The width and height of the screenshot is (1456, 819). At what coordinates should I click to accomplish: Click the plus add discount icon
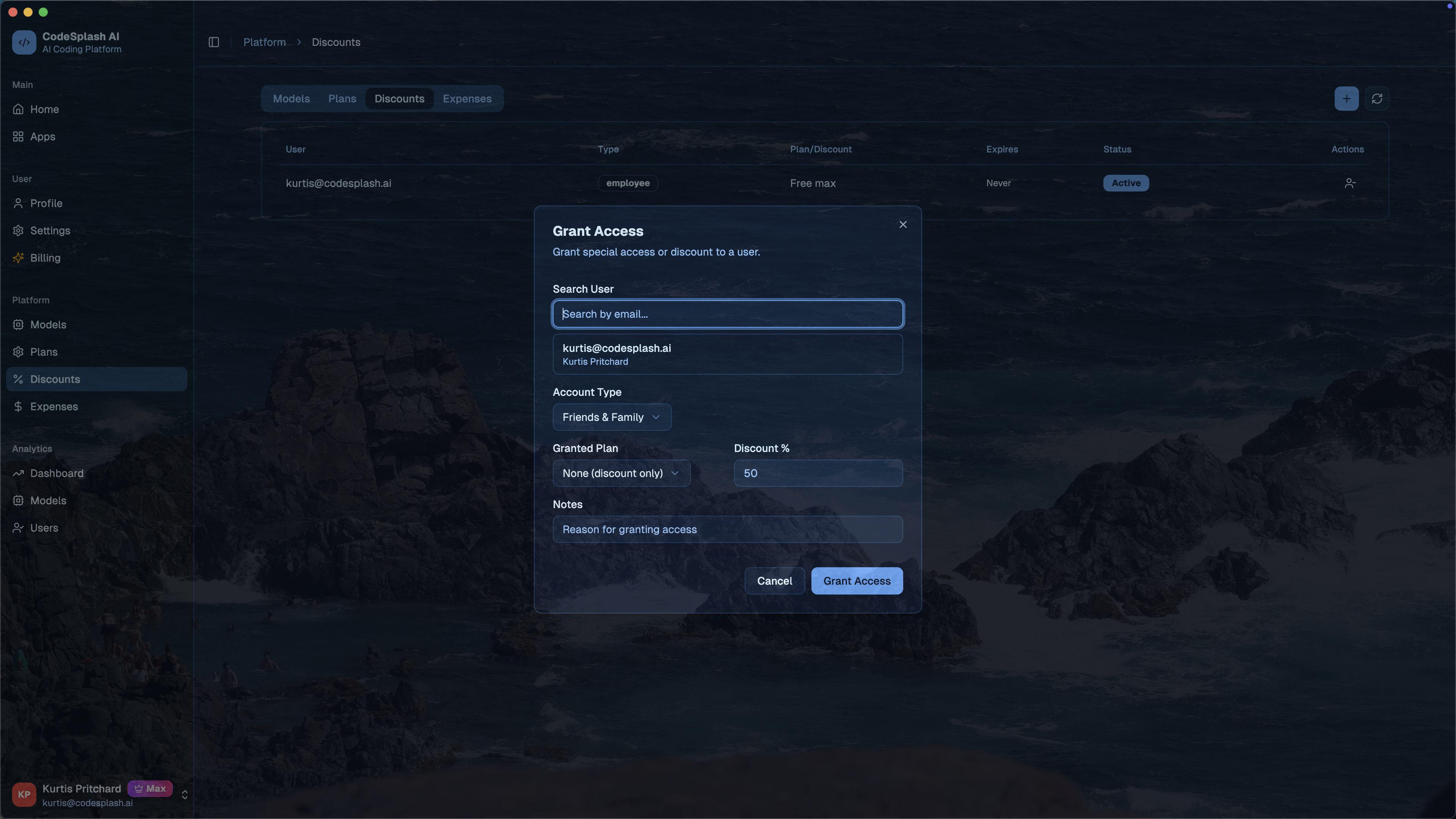click(1346, 99)
